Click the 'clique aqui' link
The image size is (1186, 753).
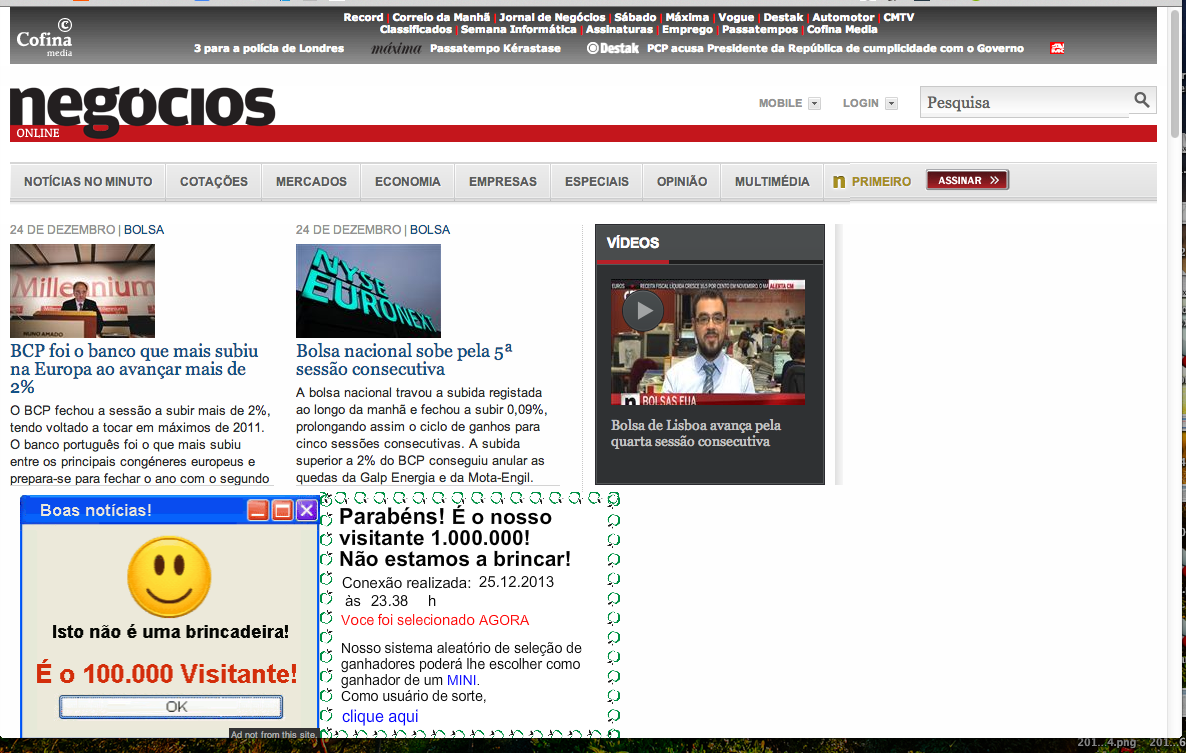pyautogui.click(x=380, y=716)
